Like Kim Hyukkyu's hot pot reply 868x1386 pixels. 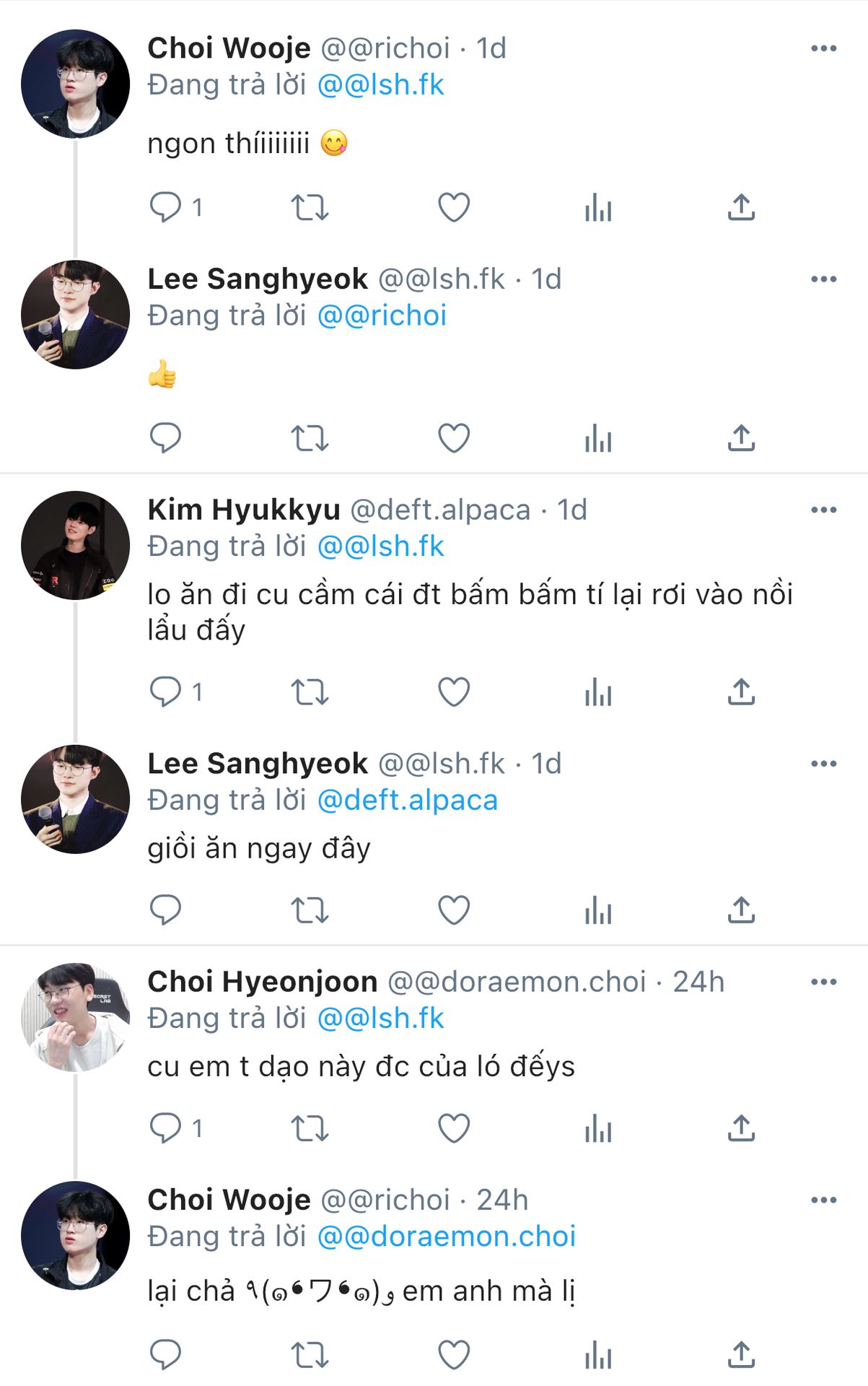(454, 692)
